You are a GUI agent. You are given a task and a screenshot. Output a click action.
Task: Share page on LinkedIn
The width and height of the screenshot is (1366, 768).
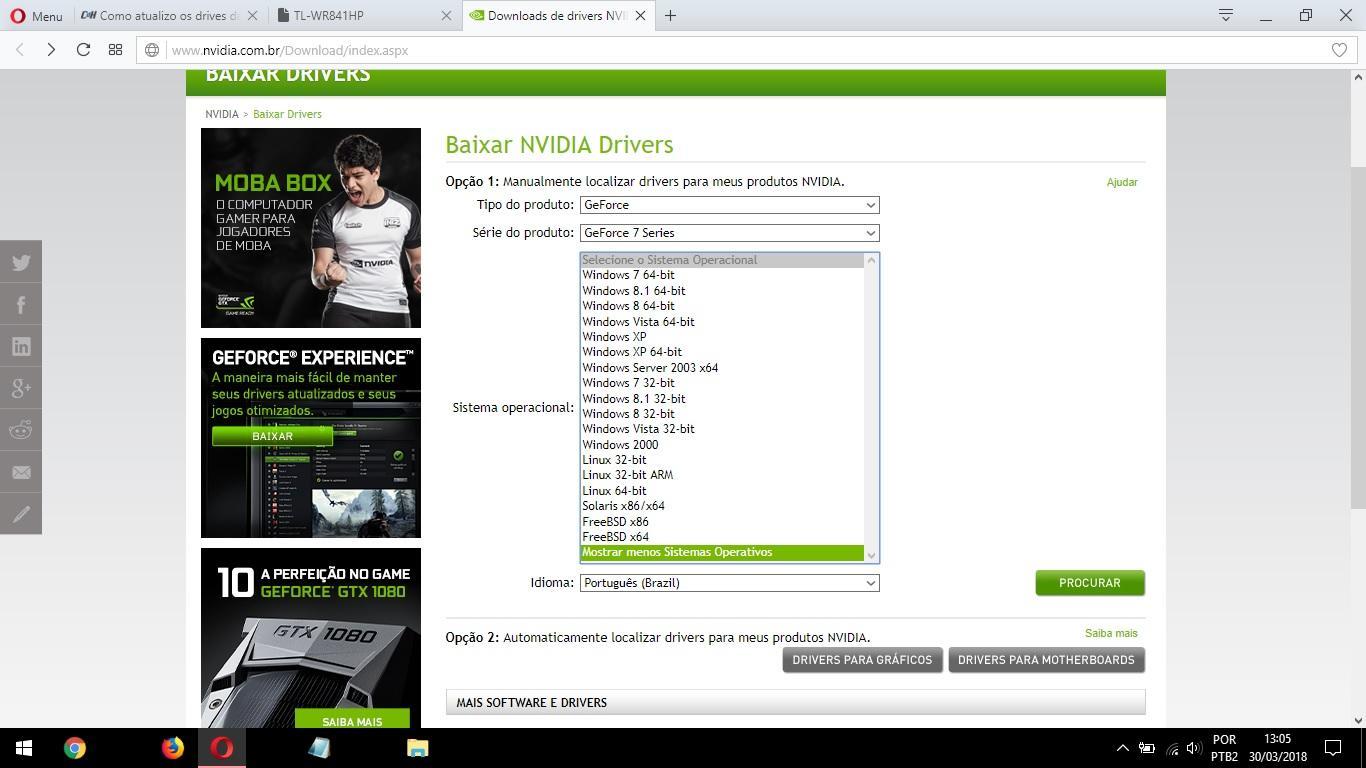point(21,346)
